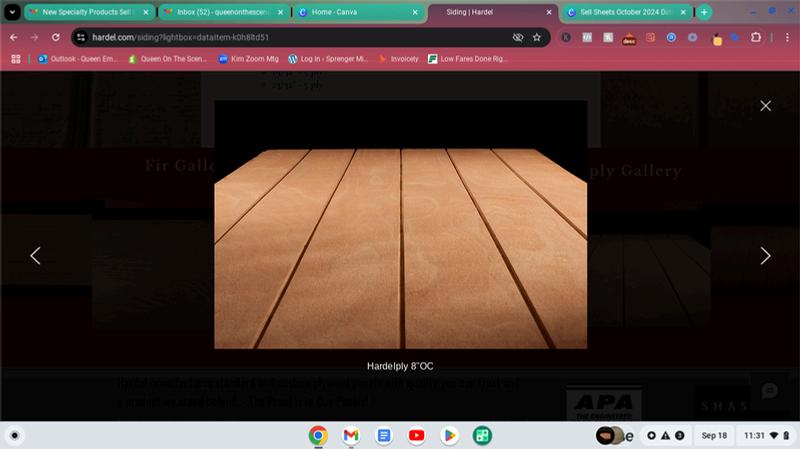Open Chrome from the shelf

click(318, 435)
